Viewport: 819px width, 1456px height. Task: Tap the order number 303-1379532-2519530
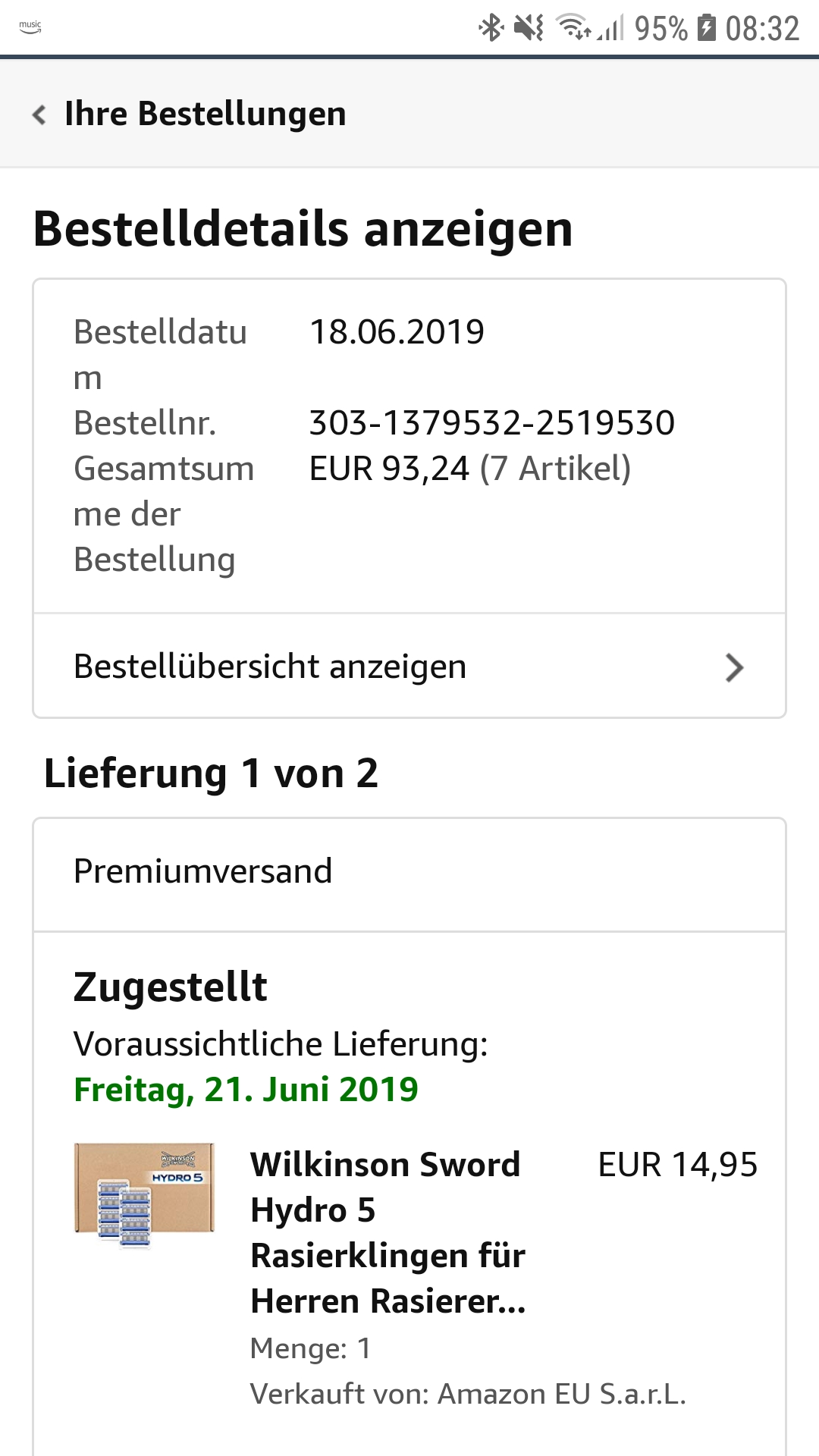(x=491, y=422)
